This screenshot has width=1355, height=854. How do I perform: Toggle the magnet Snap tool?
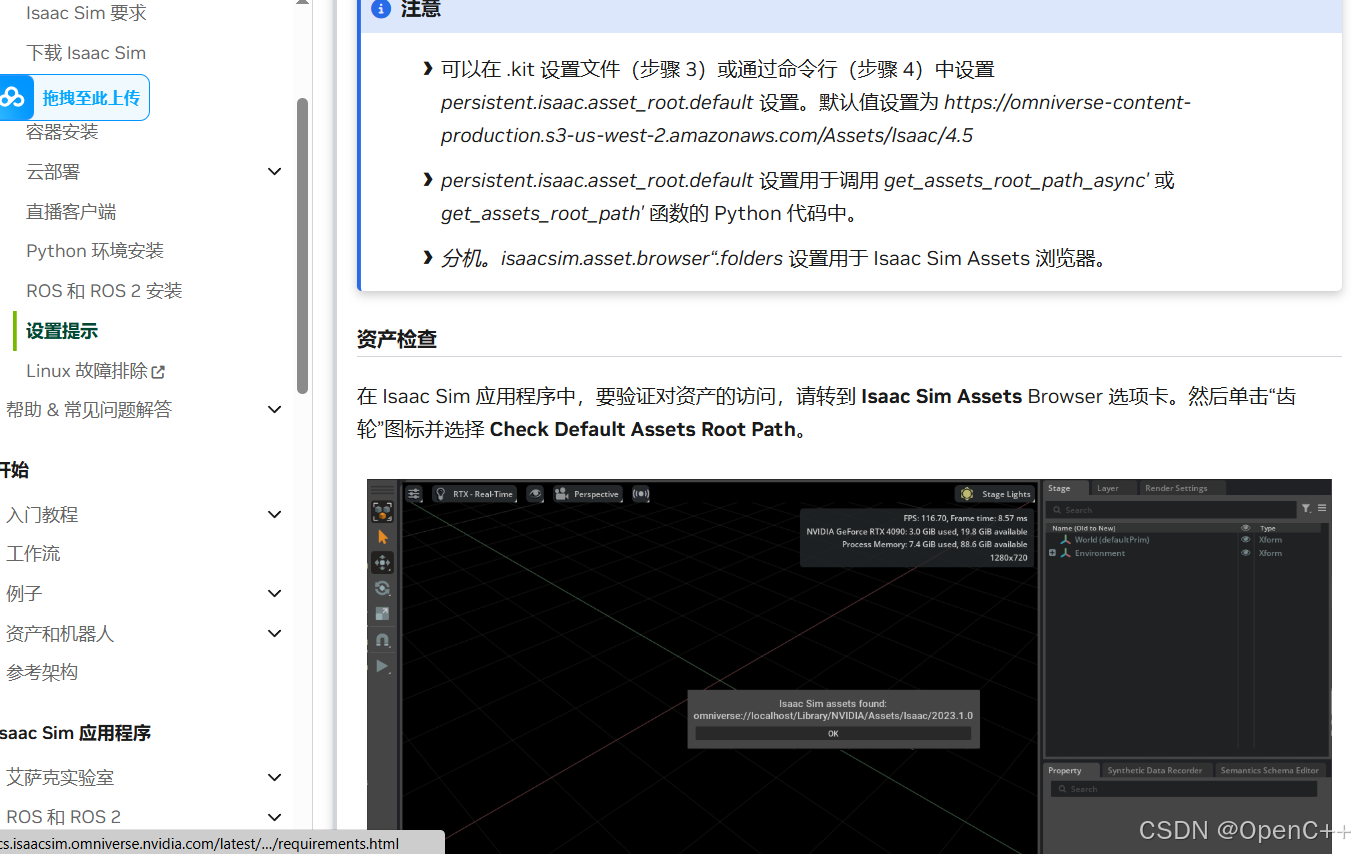pos(382,640)
